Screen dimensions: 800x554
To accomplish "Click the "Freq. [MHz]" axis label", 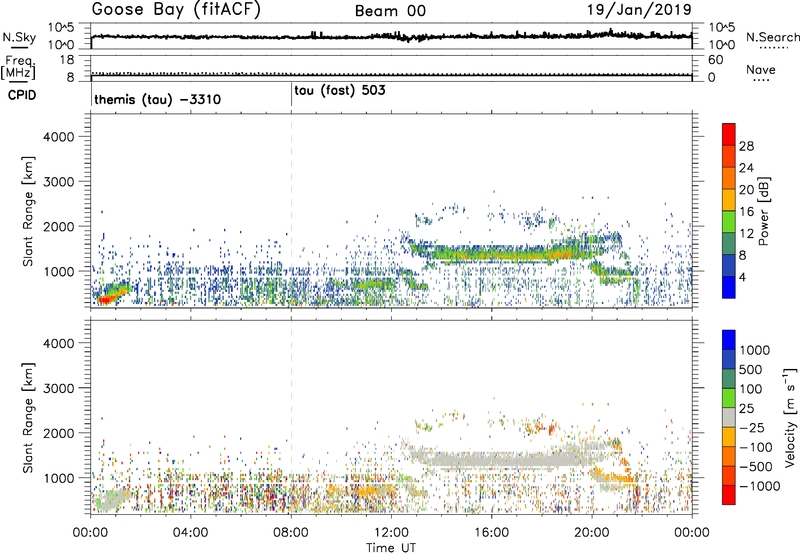I will (18, 68).
